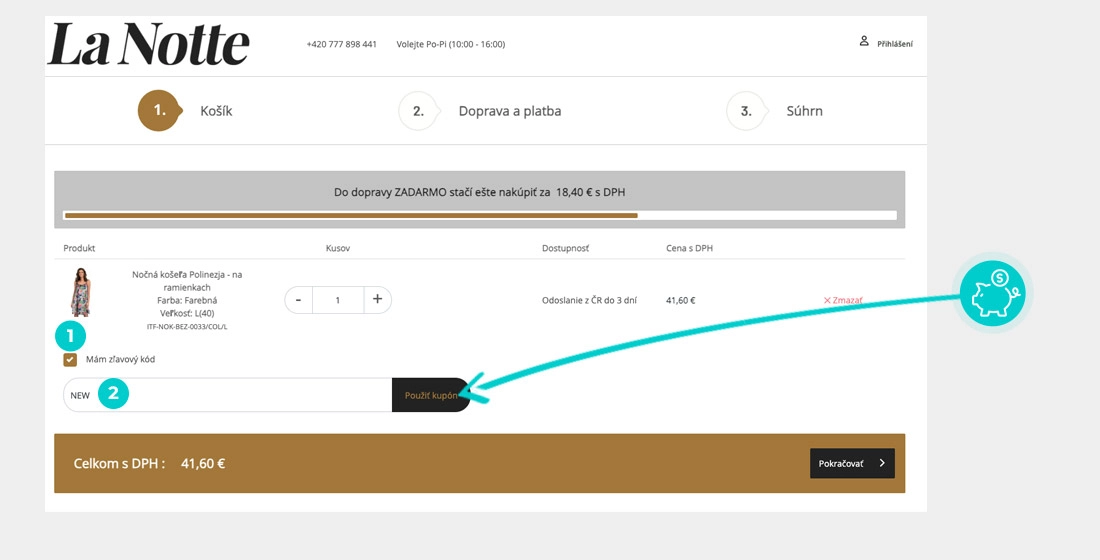Click the step 1 circle for Košík
This screenshot has width=1100, height=560.
[161, 111]
